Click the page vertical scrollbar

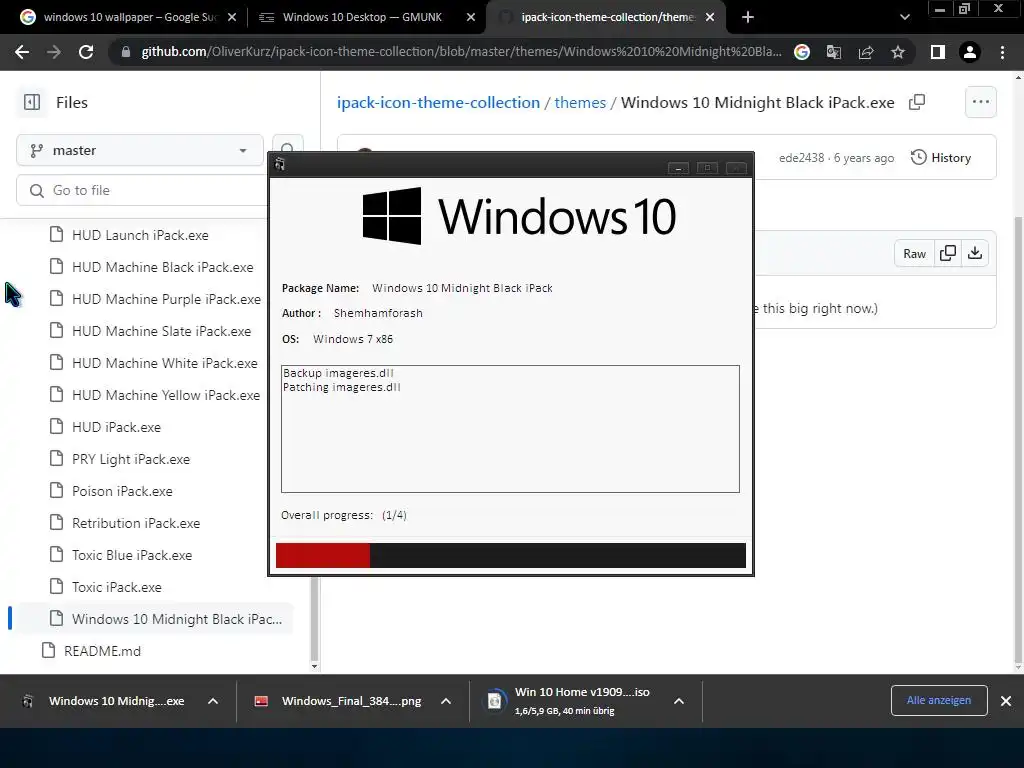coord(1018,438)
